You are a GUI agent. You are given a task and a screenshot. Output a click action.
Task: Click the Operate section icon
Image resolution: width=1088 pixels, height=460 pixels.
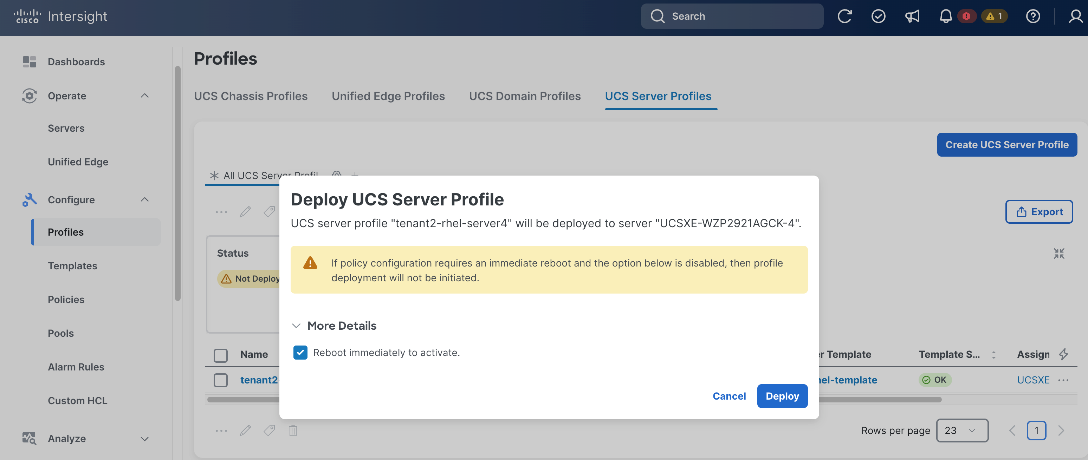pyautogui.click(x=29, y=96)
